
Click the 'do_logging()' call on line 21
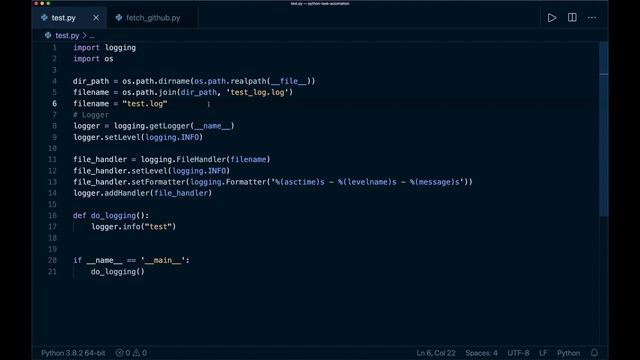[x=118, y=271]
